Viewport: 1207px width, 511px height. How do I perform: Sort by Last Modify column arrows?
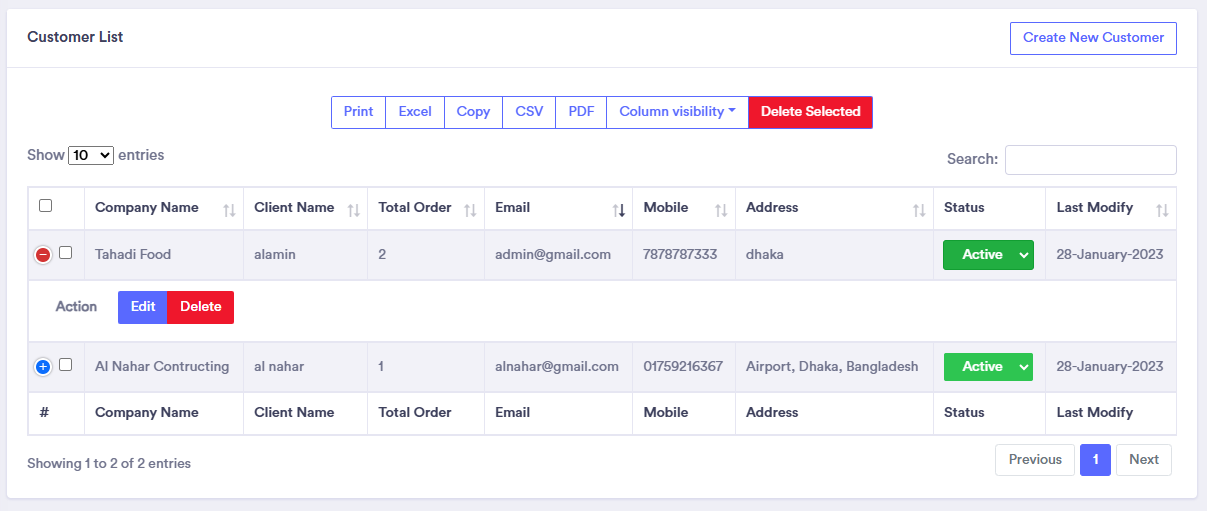click(x=1162, y=210)
